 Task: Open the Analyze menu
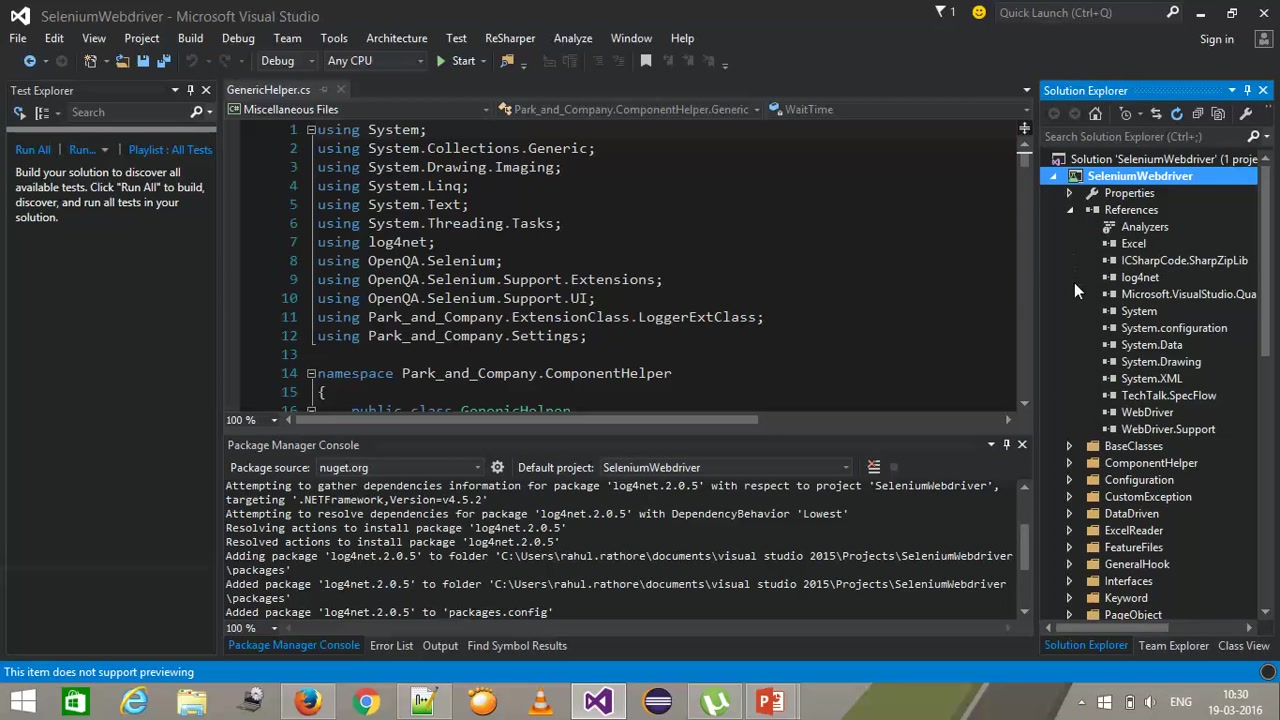click(x=573, y=38)
